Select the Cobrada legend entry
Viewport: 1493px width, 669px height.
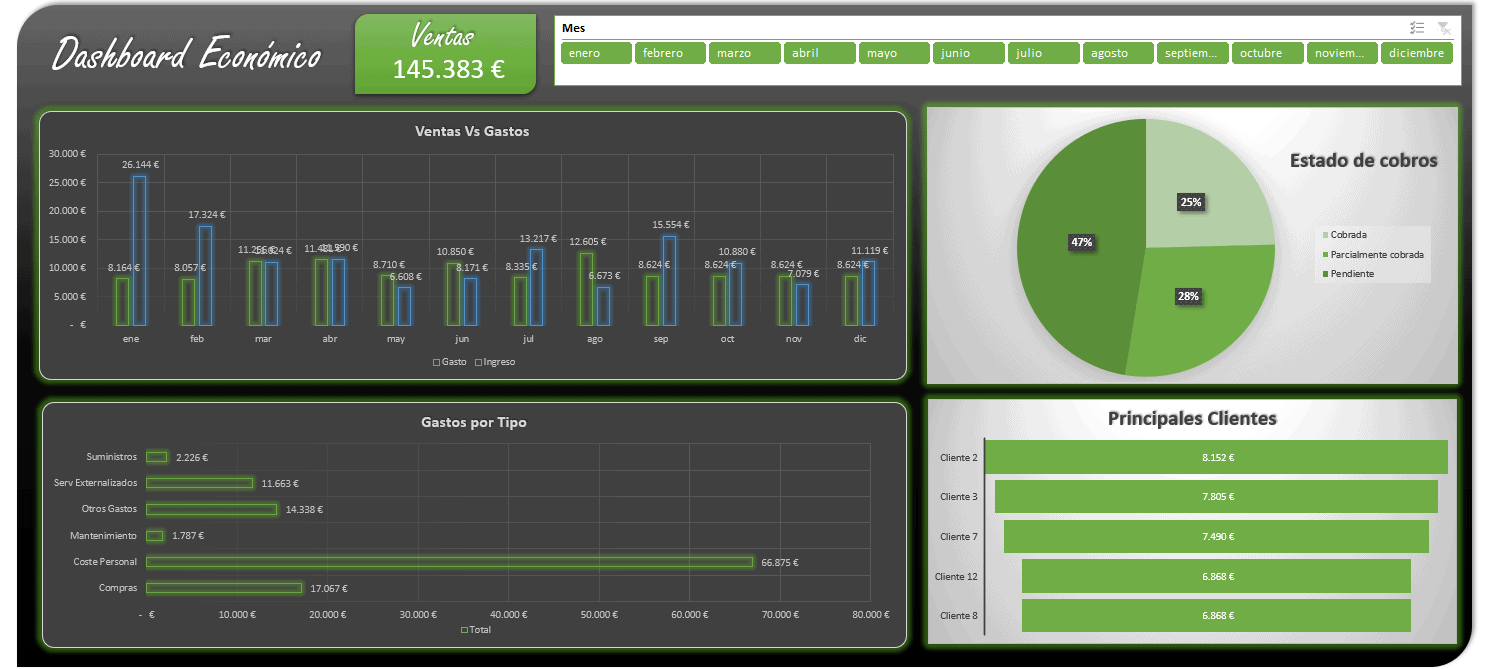click(1344, 235)
